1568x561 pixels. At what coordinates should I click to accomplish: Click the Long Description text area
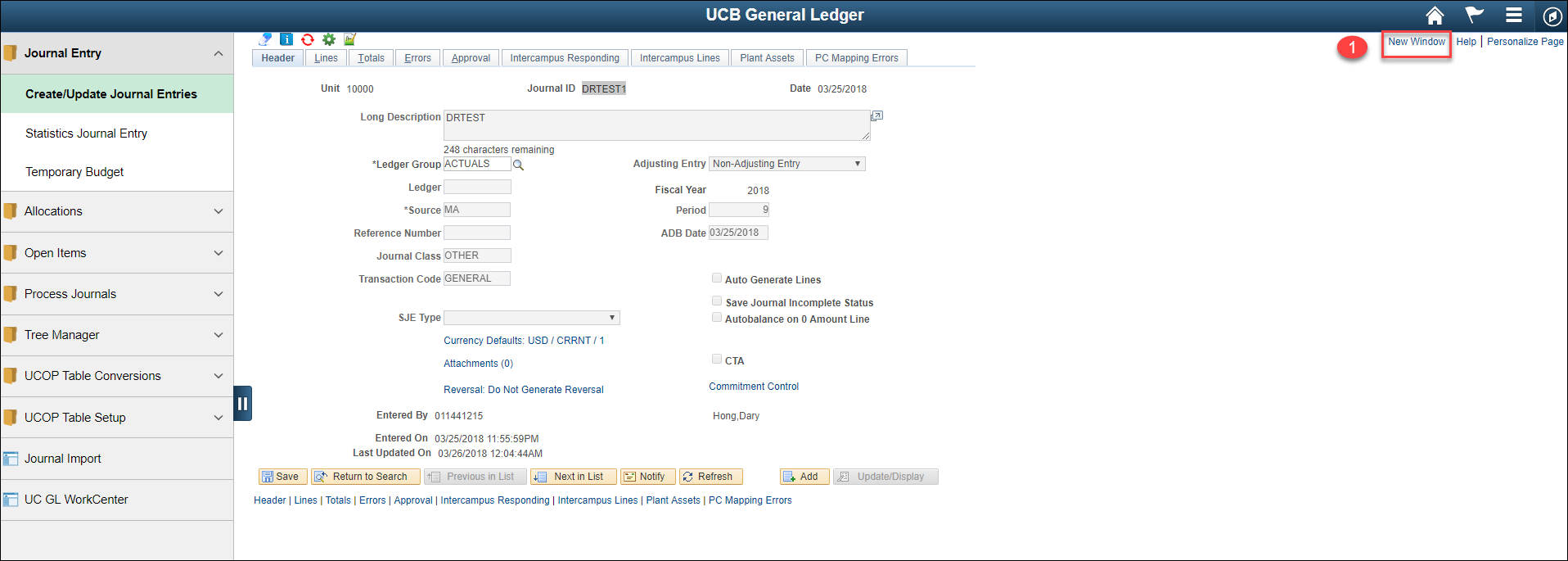tap(656, 125)
